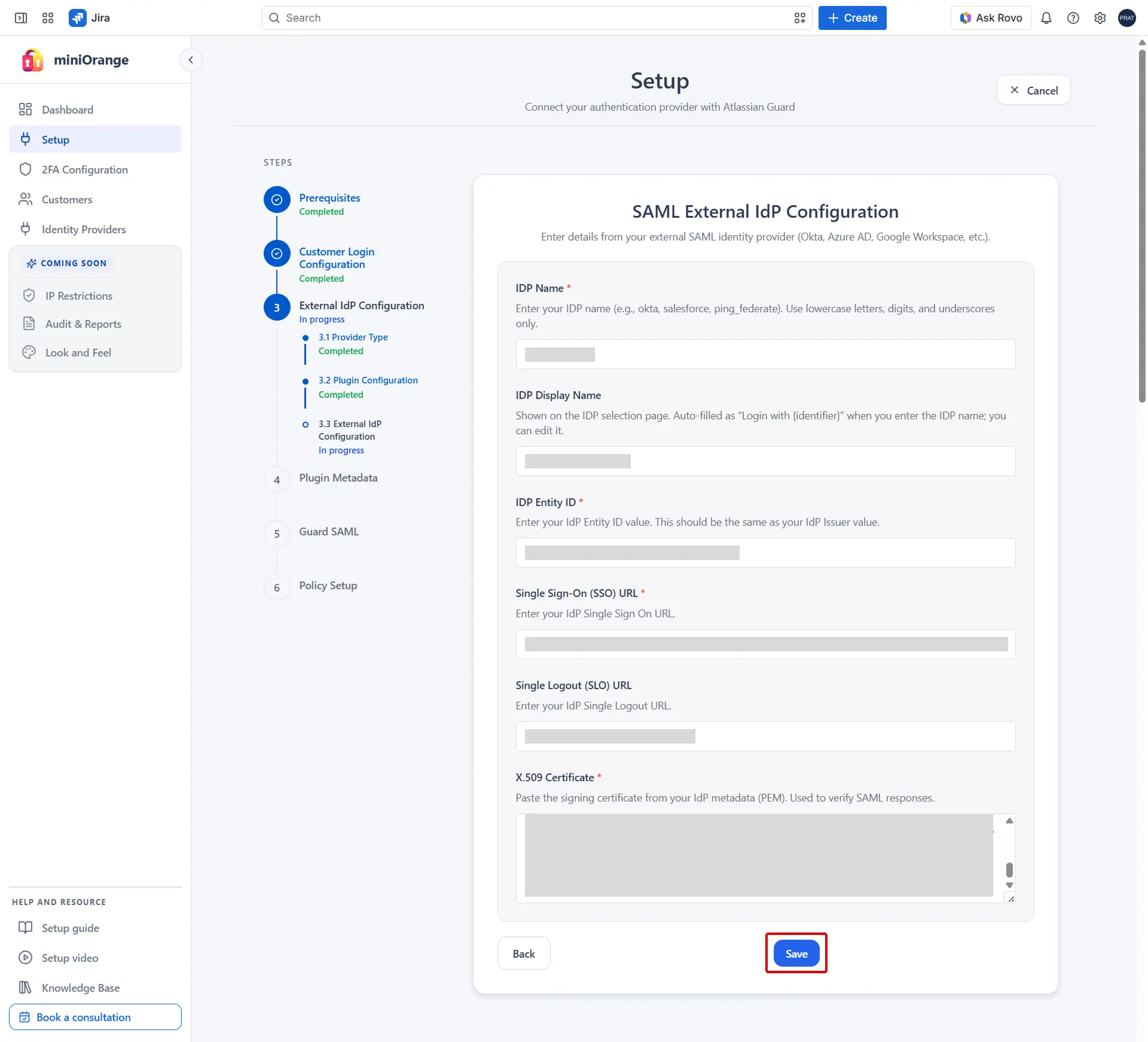This screenshot has width=1148, height=1042.
Task: Toggle the sidebar panel icon
Action: 21,18
